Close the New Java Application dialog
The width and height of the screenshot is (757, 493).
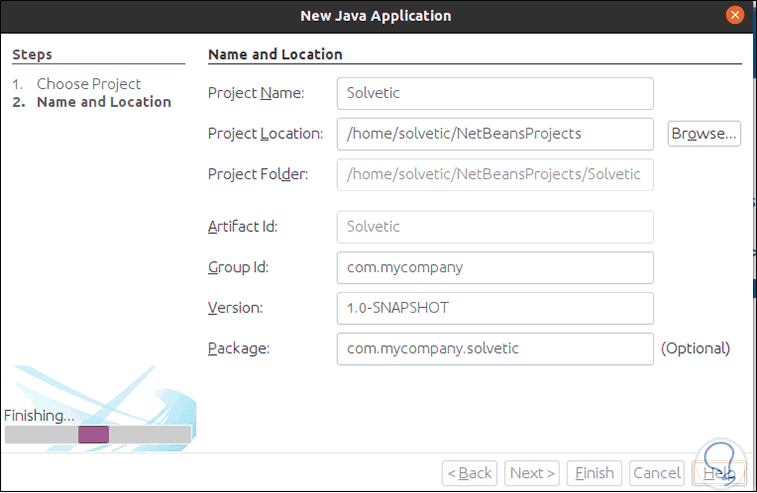[x=735, y=16]
